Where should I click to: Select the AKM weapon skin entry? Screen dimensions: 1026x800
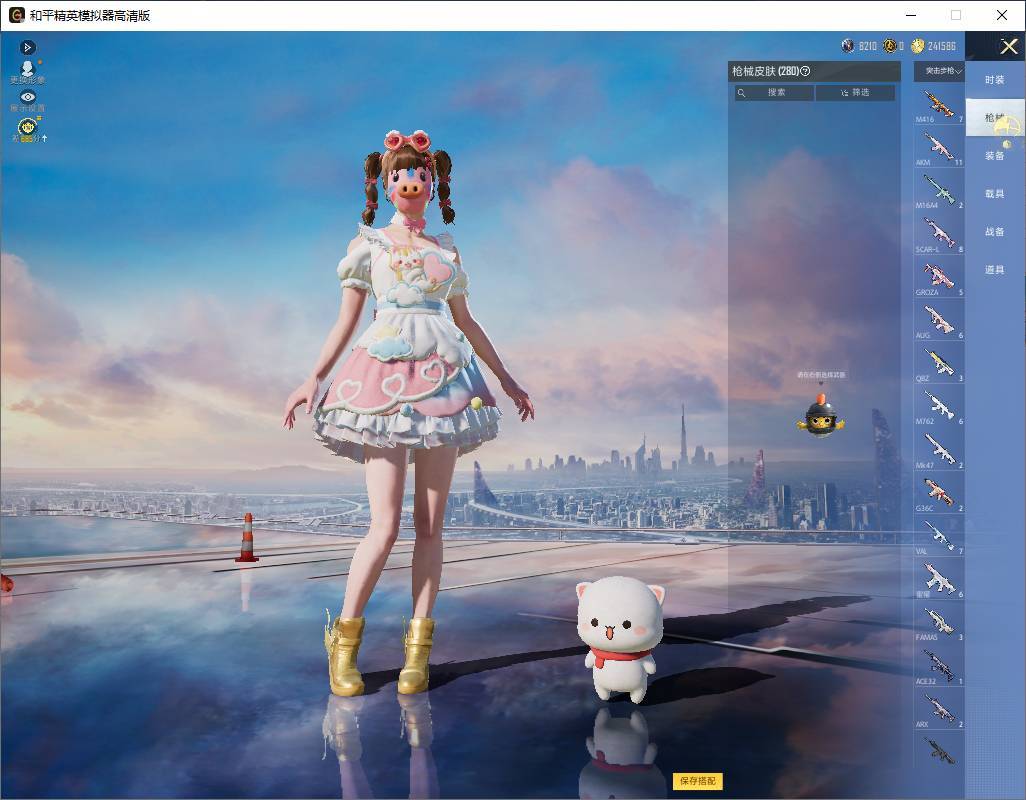click(939, 148)
